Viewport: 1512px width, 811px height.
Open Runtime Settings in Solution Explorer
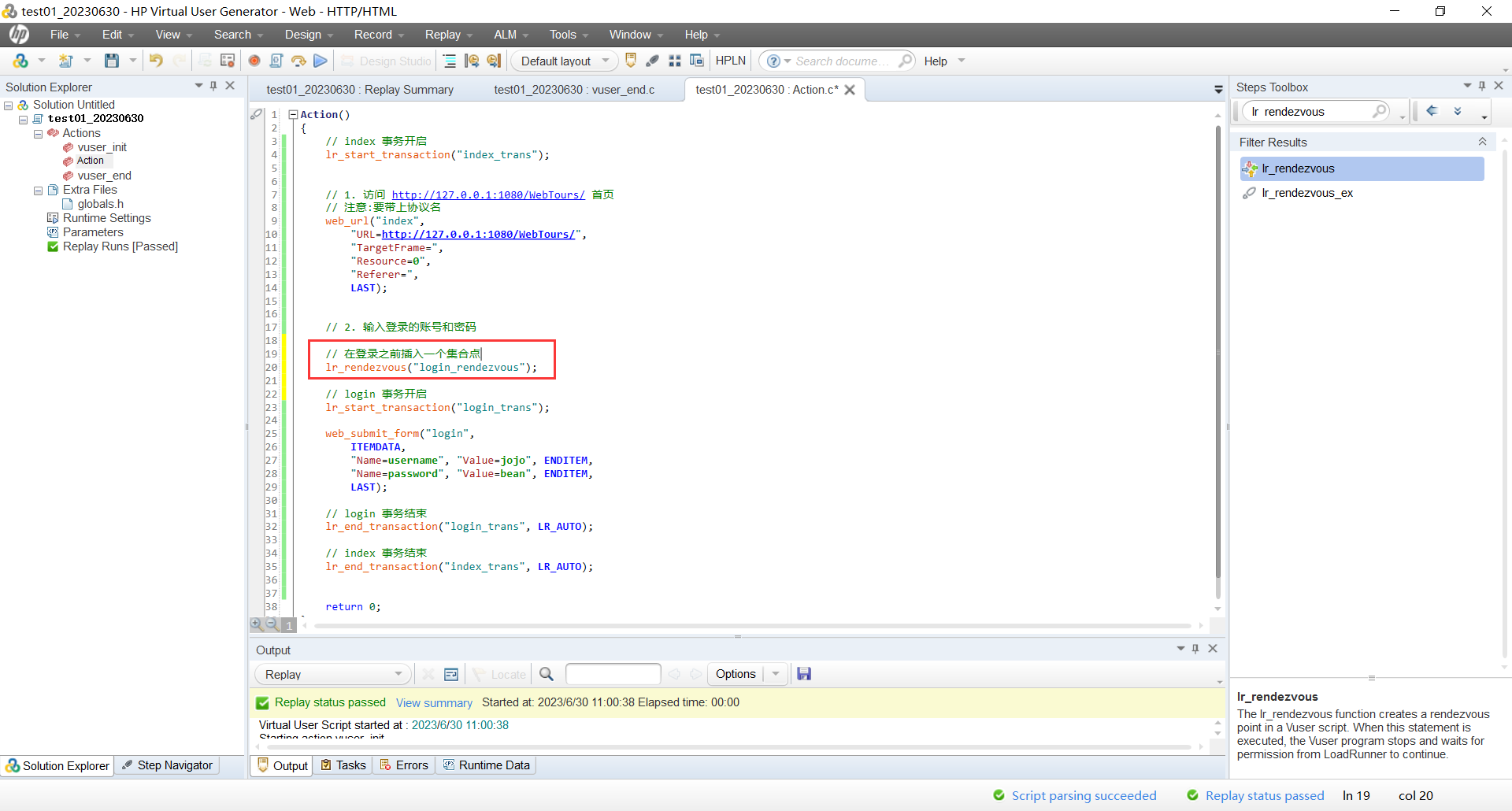coord(107,218)
